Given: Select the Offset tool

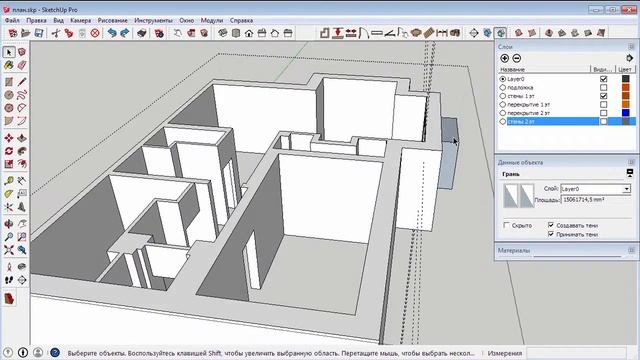Looking at the screenshot, I should click(22, 164).
